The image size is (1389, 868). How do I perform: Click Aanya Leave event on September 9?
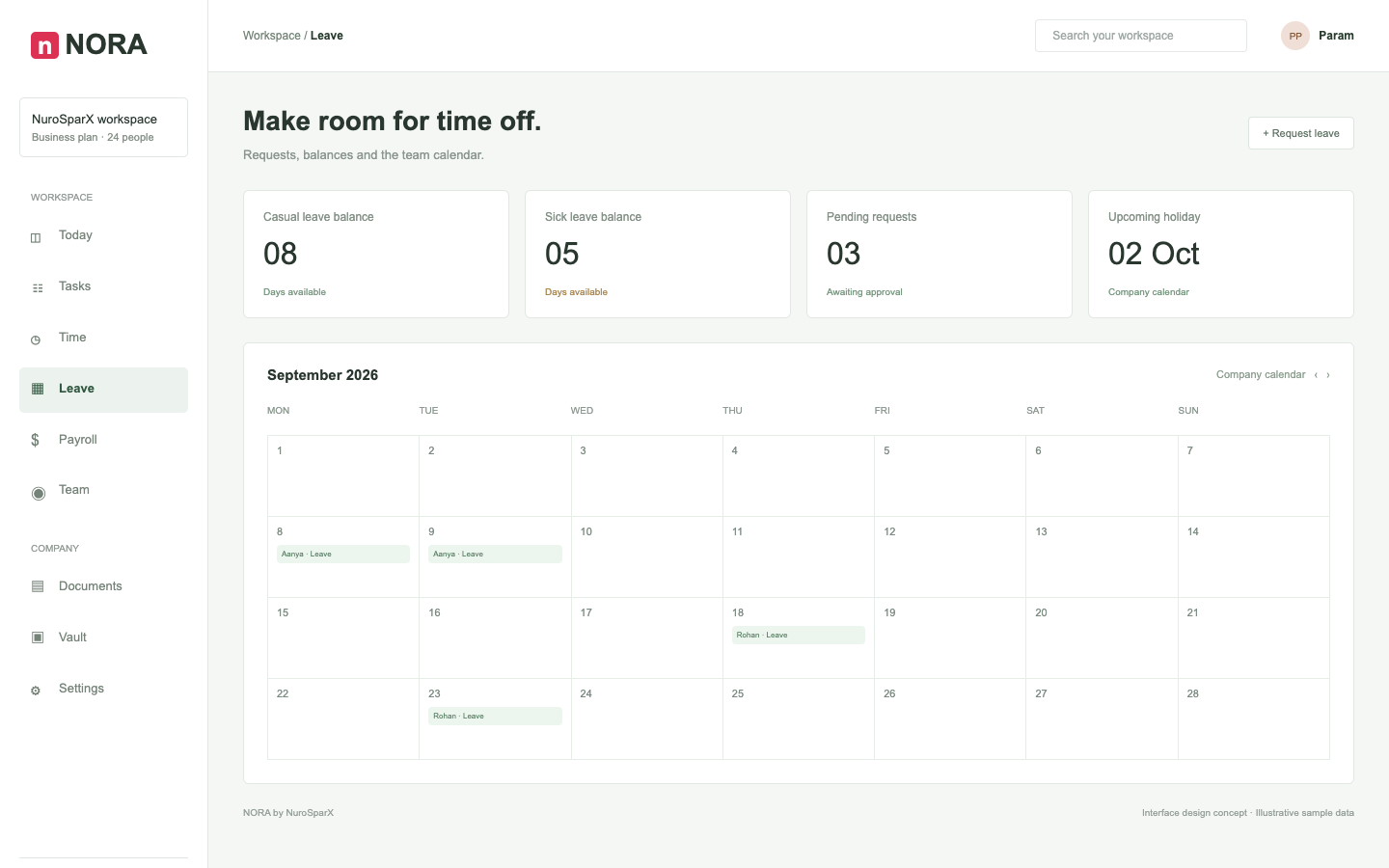click(495, 555)
